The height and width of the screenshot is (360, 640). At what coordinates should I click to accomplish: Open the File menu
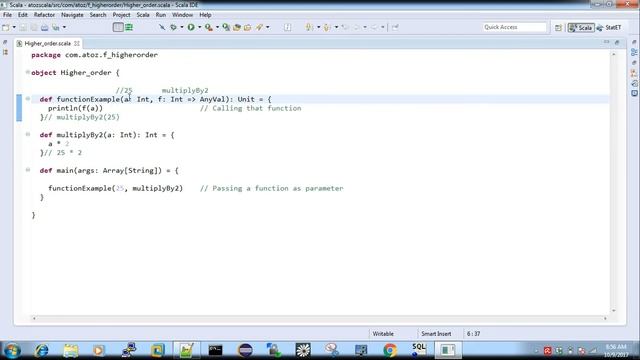point(7,15)
